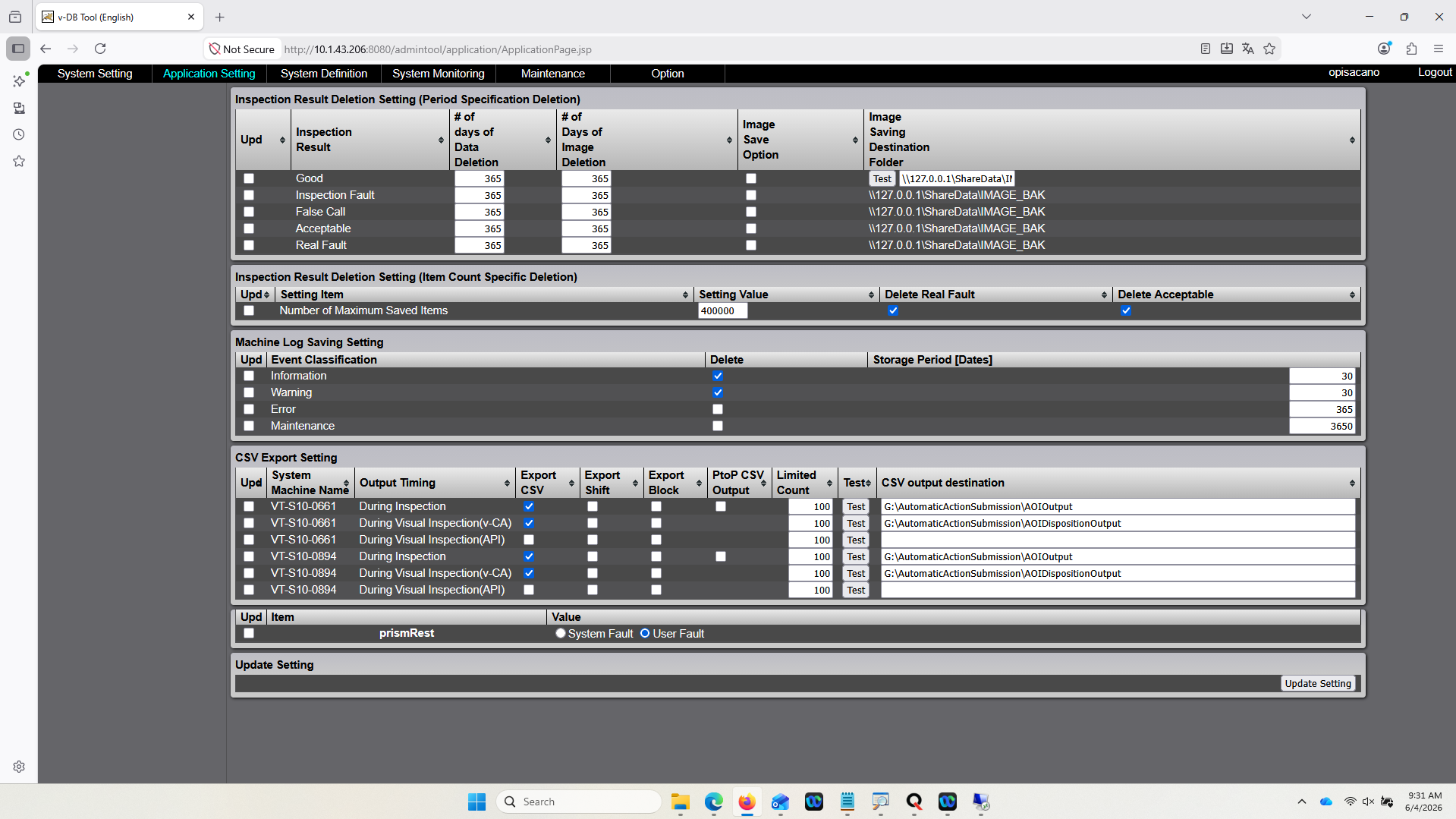Sort by Image Saving Destination Folder column
The width and height of the screenshot is (1456, 819).
tap(1352, 140)
